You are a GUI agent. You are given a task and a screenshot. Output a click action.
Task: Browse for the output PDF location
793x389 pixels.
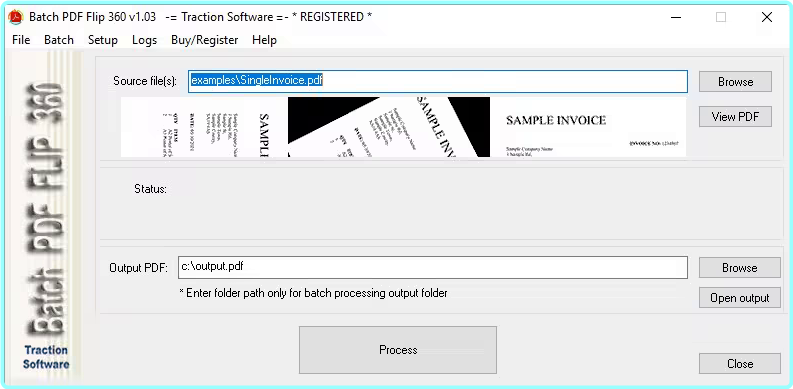739,268
